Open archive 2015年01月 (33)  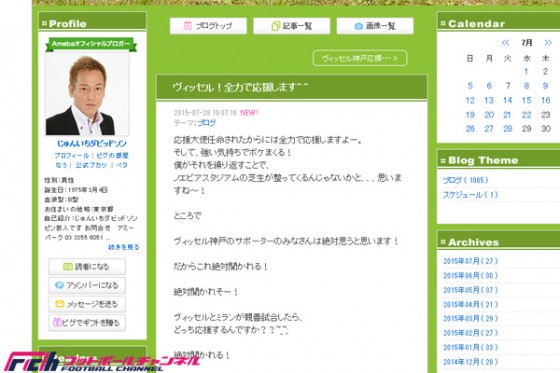[470, 347]
